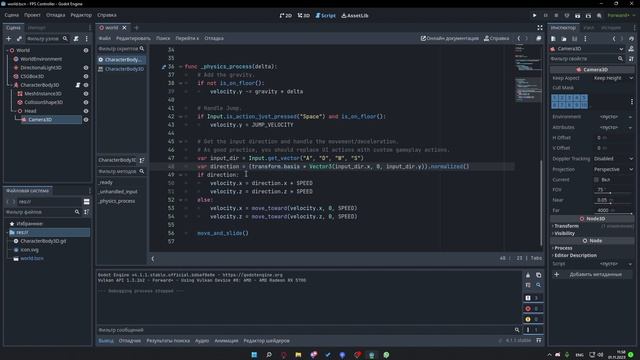This screenshot has height=360, width=640.
Task: Click the instantiate child scene link icon
Action: point(19,39)
